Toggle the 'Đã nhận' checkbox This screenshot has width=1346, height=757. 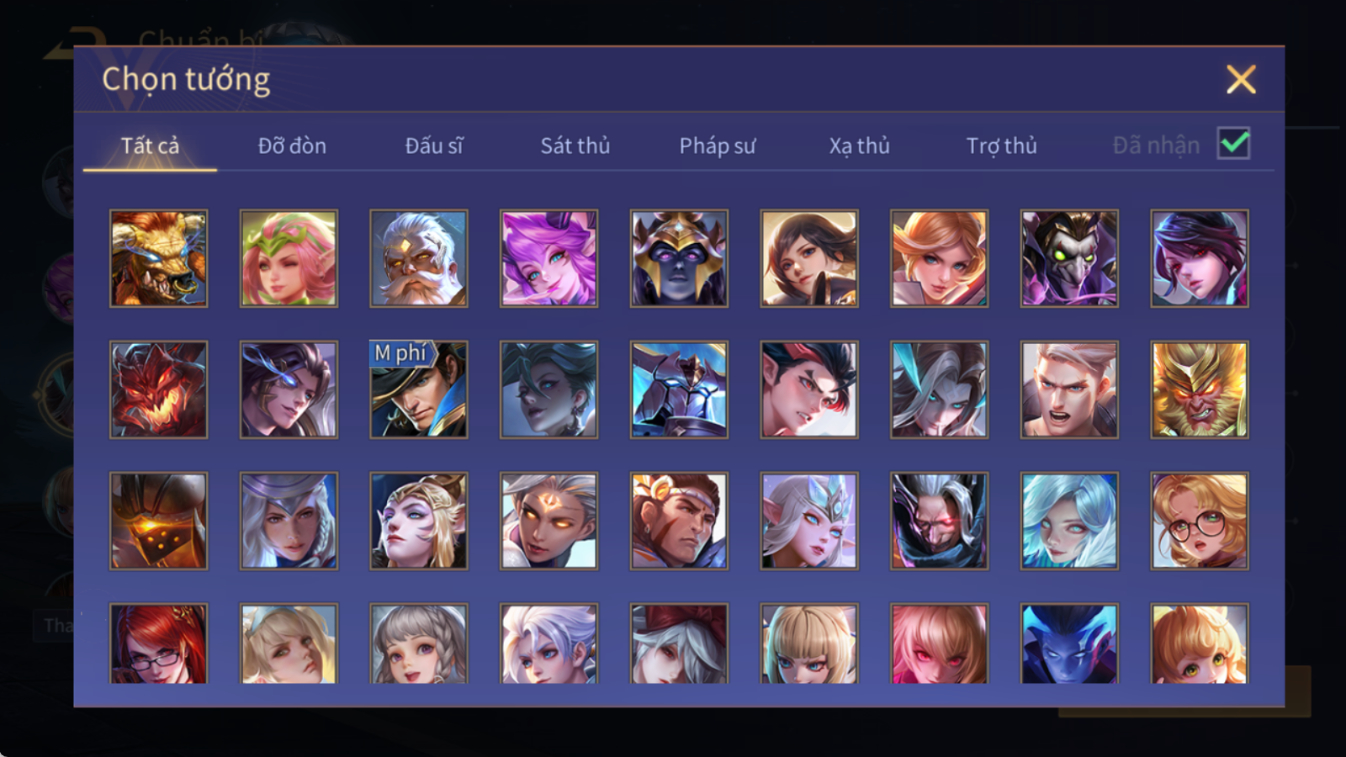click(x=1234, y=143)
